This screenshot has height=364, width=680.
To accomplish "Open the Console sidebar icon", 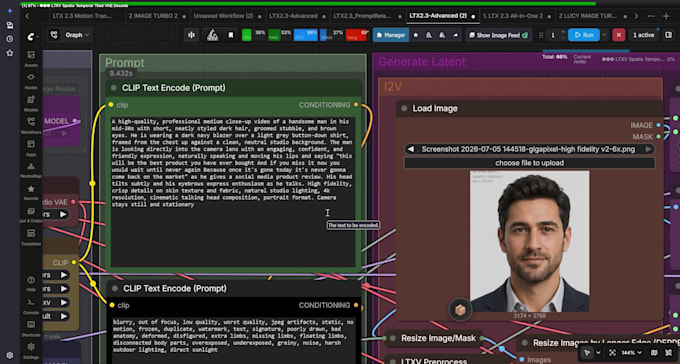I will 31,305.
